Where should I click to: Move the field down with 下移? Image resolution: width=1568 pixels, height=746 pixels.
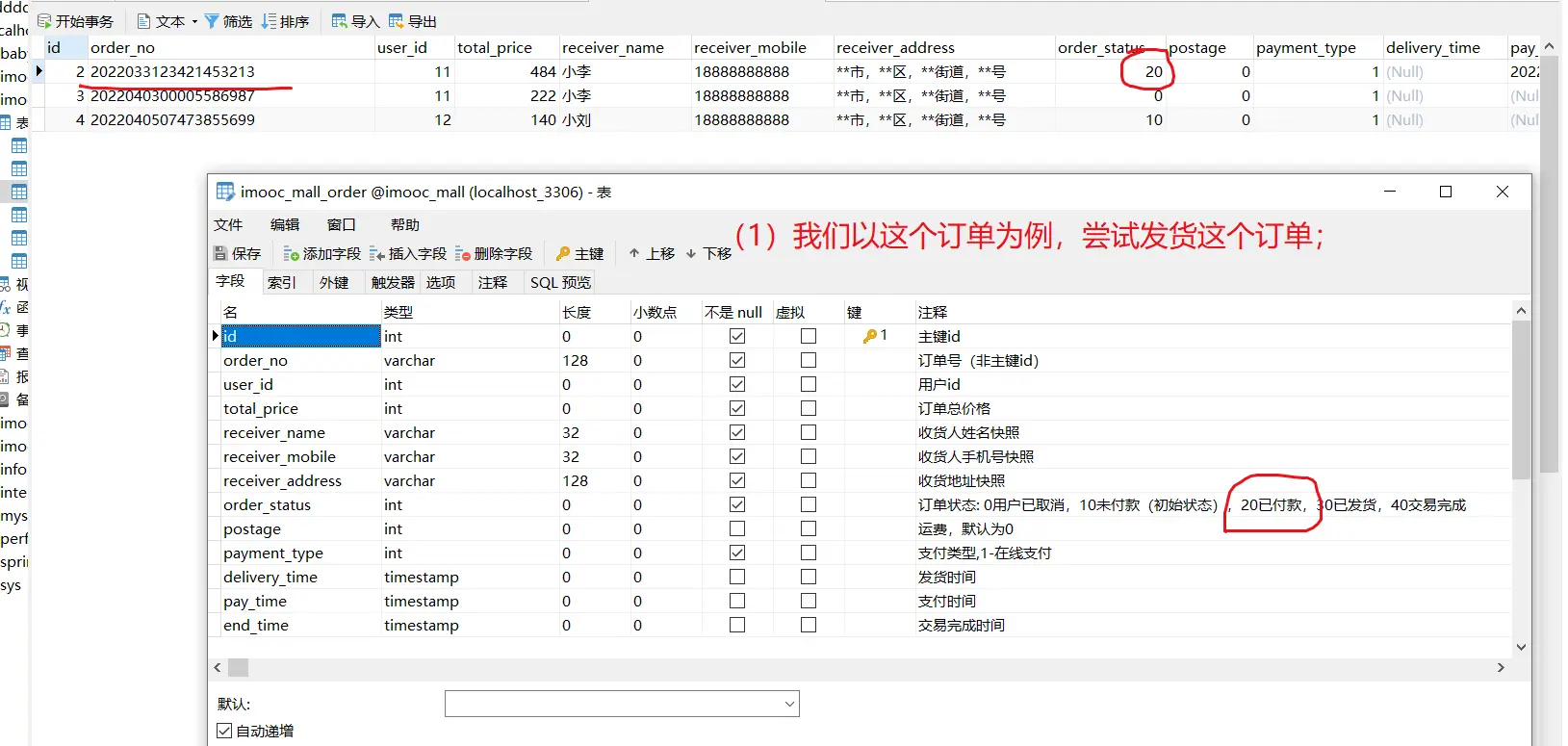[708, 253]
